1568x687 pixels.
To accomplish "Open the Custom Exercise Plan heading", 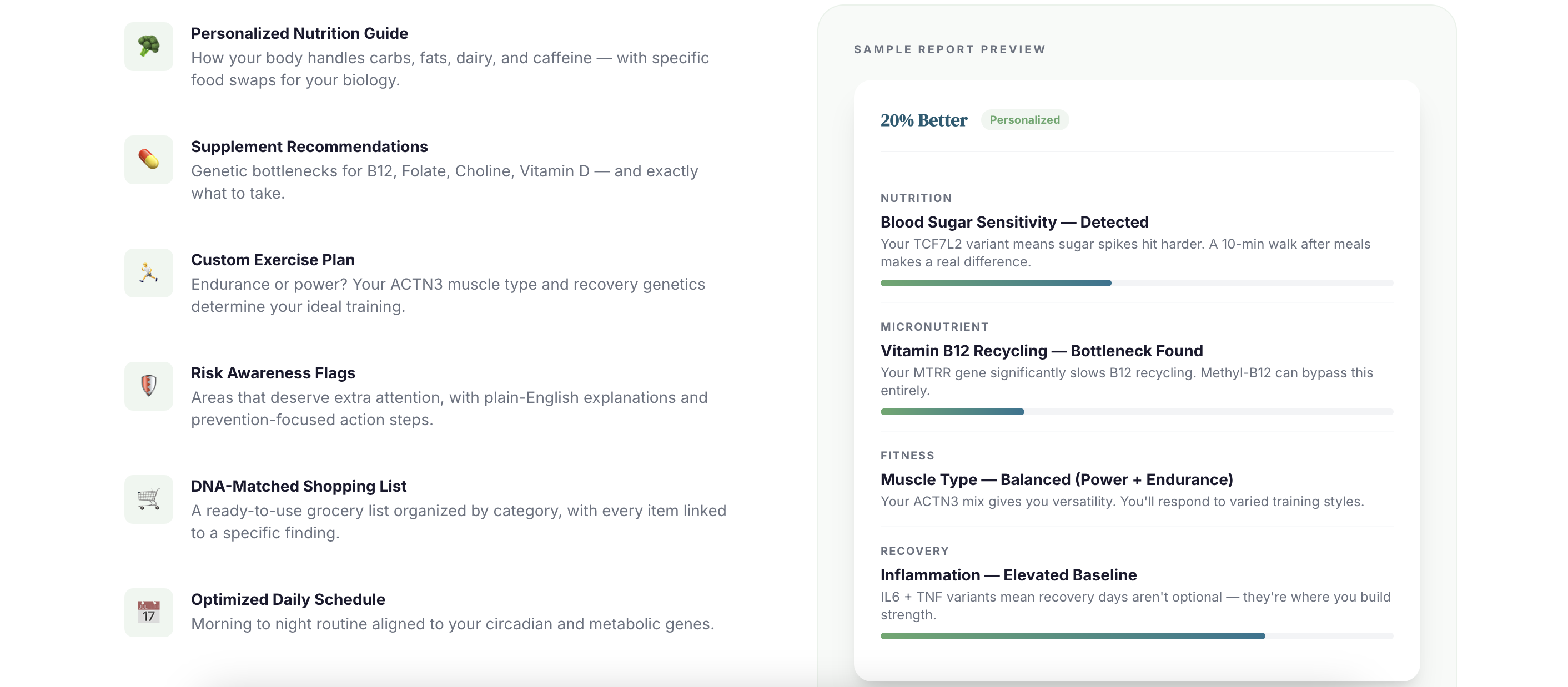I will pyautogui.click(x=273, y=260).
